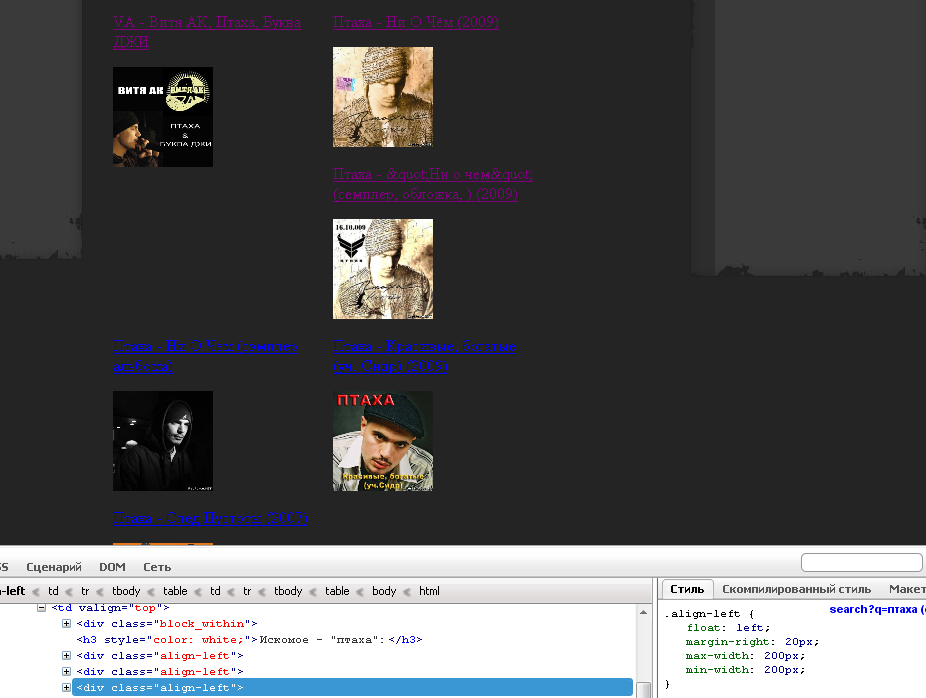The width and height of the screenshot is (926, 698).
Task: Open link 'VA - Витя АК, Птаха, Буква ДЖИ'
Action: [207, 32]
